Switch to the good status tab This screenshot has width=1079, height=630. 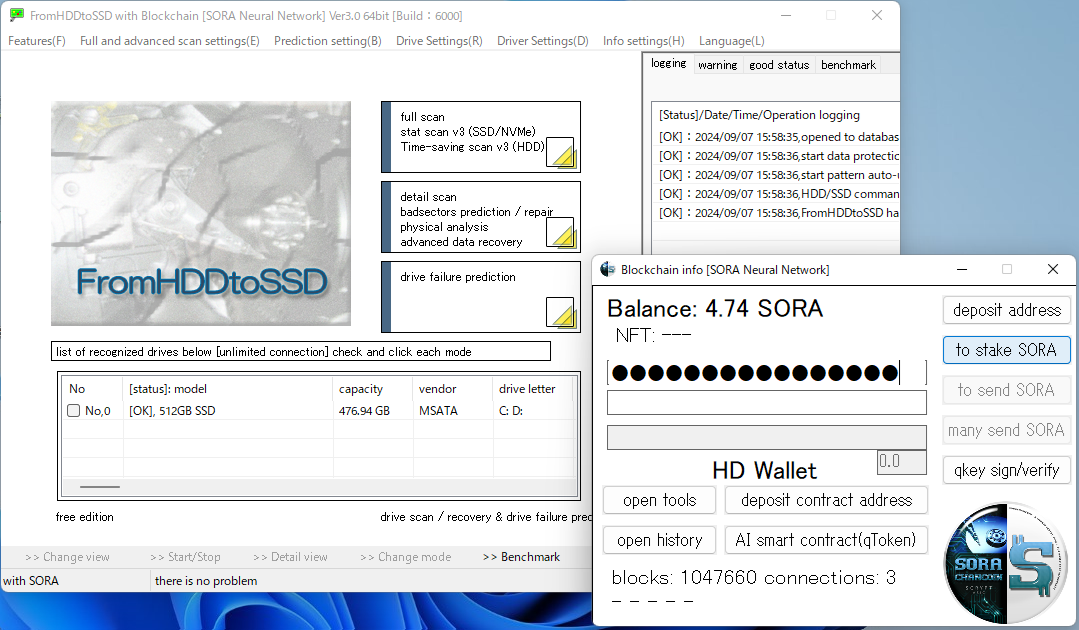[779, 65]
